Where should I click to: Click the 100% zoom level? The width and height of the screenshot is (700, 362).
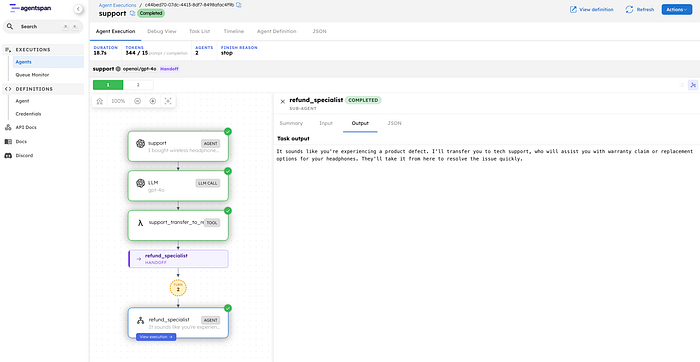(x=118, y=101)
